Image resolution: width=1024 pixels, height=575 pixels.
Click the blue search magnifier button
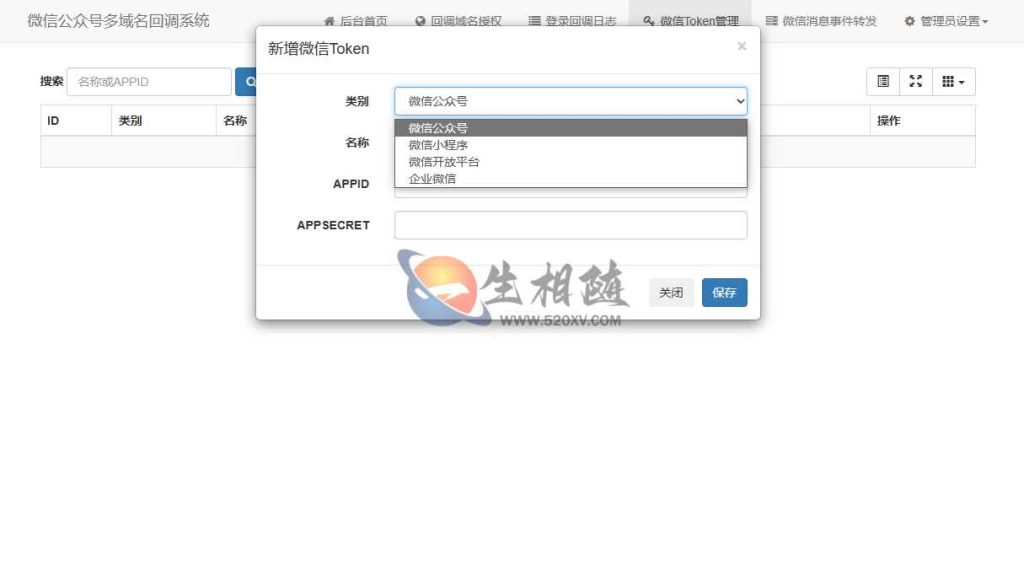click(x=246, y=82)
